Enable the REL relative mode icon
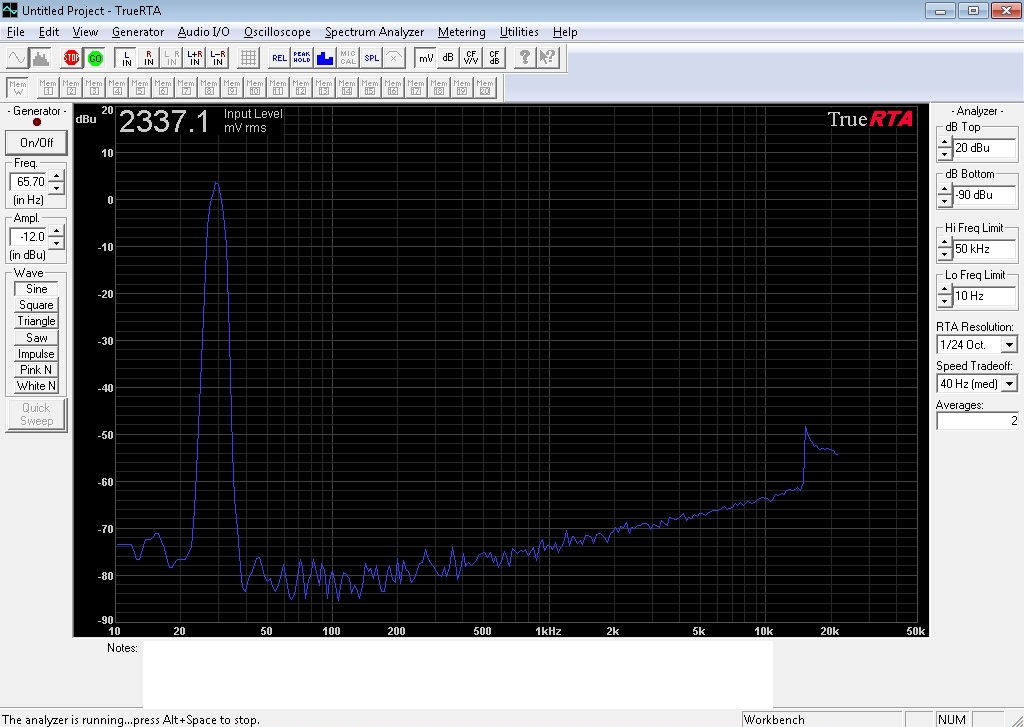Image resolution: width=1024 pixels, height=727 pixels. pos(279,58)
